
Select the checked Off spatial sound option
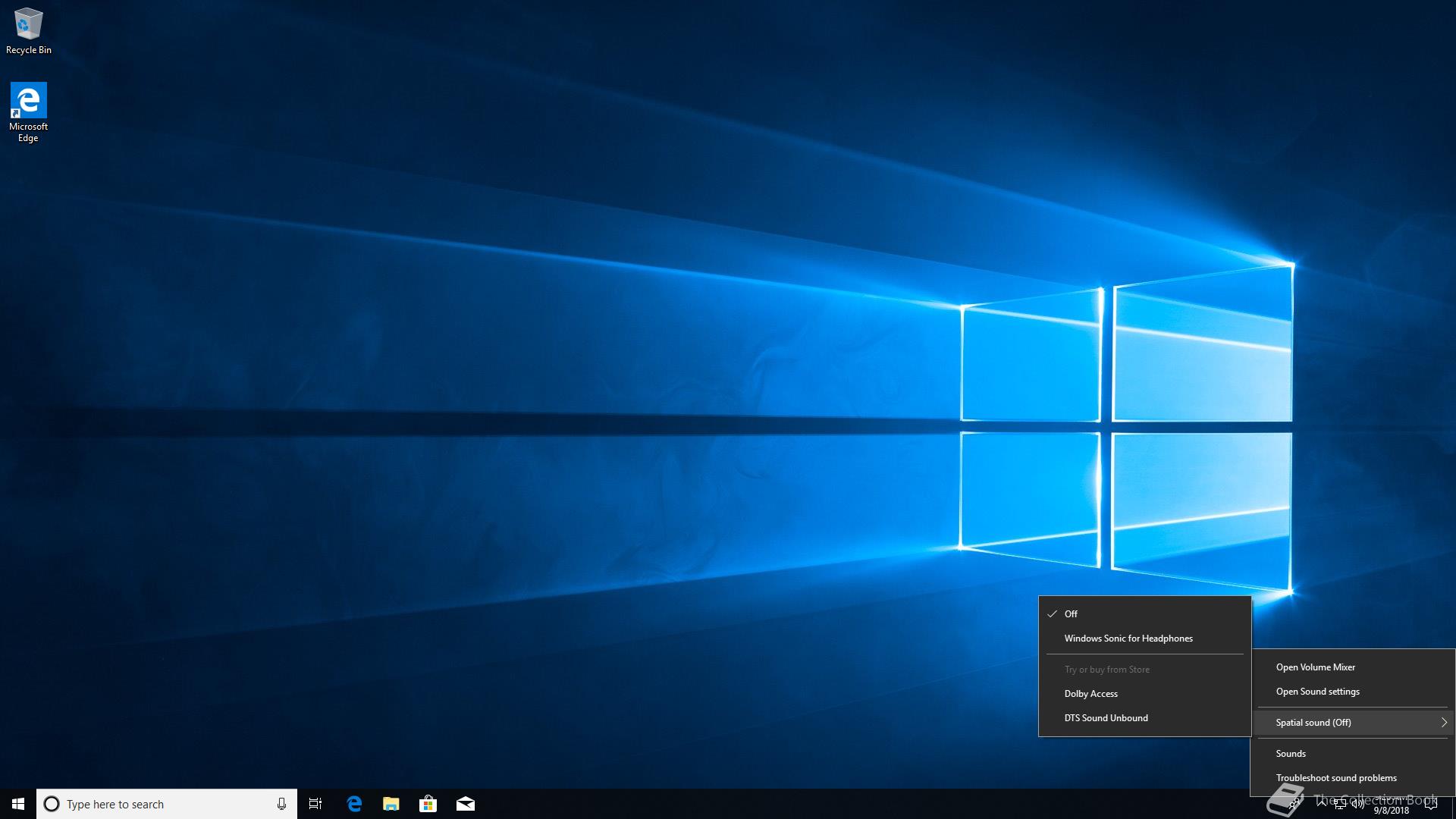coord(1071,614)
